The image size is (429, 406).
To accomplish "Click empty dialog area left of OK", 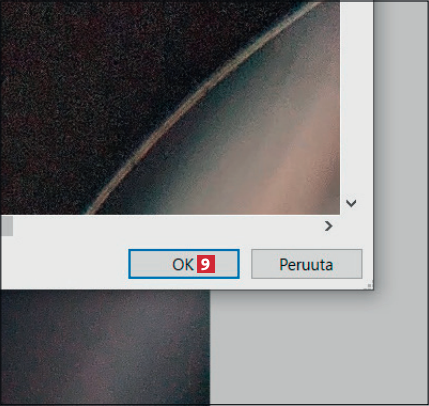I will (x=65, y=264).
